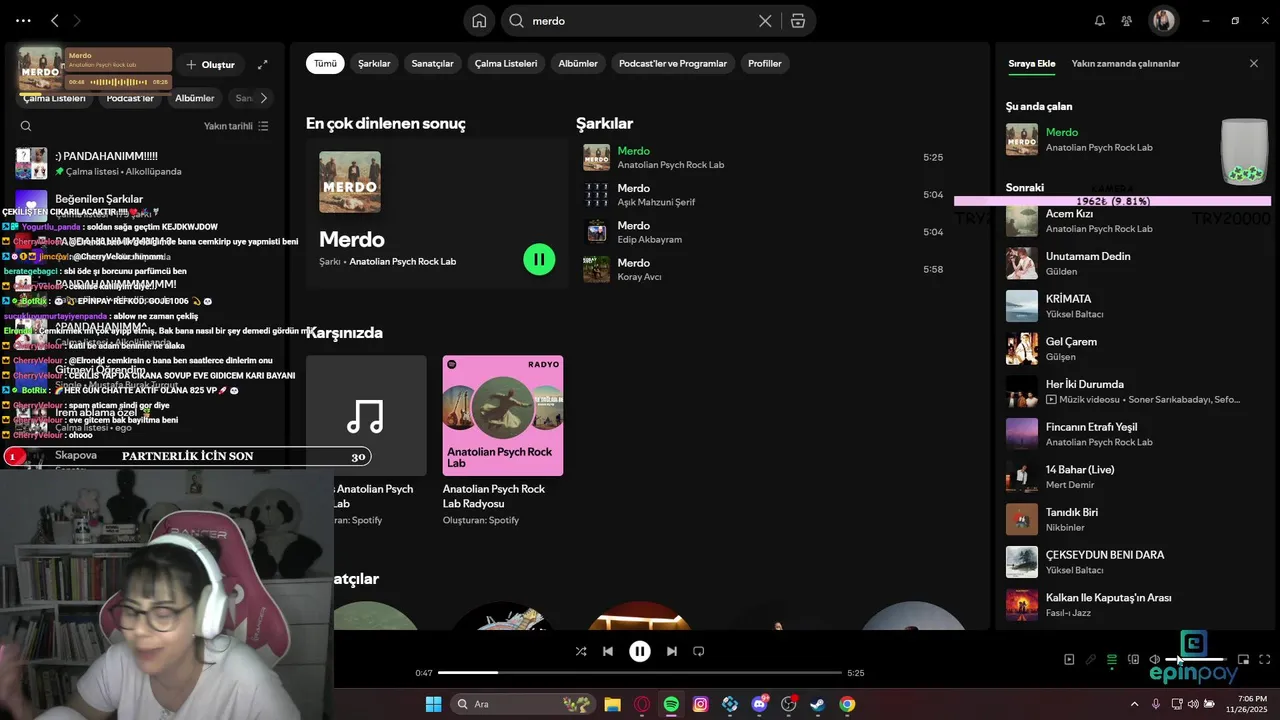Screen dimensions: 1280x720
Task: Go to Spotify Home via house icon
Action: (479, 21)
